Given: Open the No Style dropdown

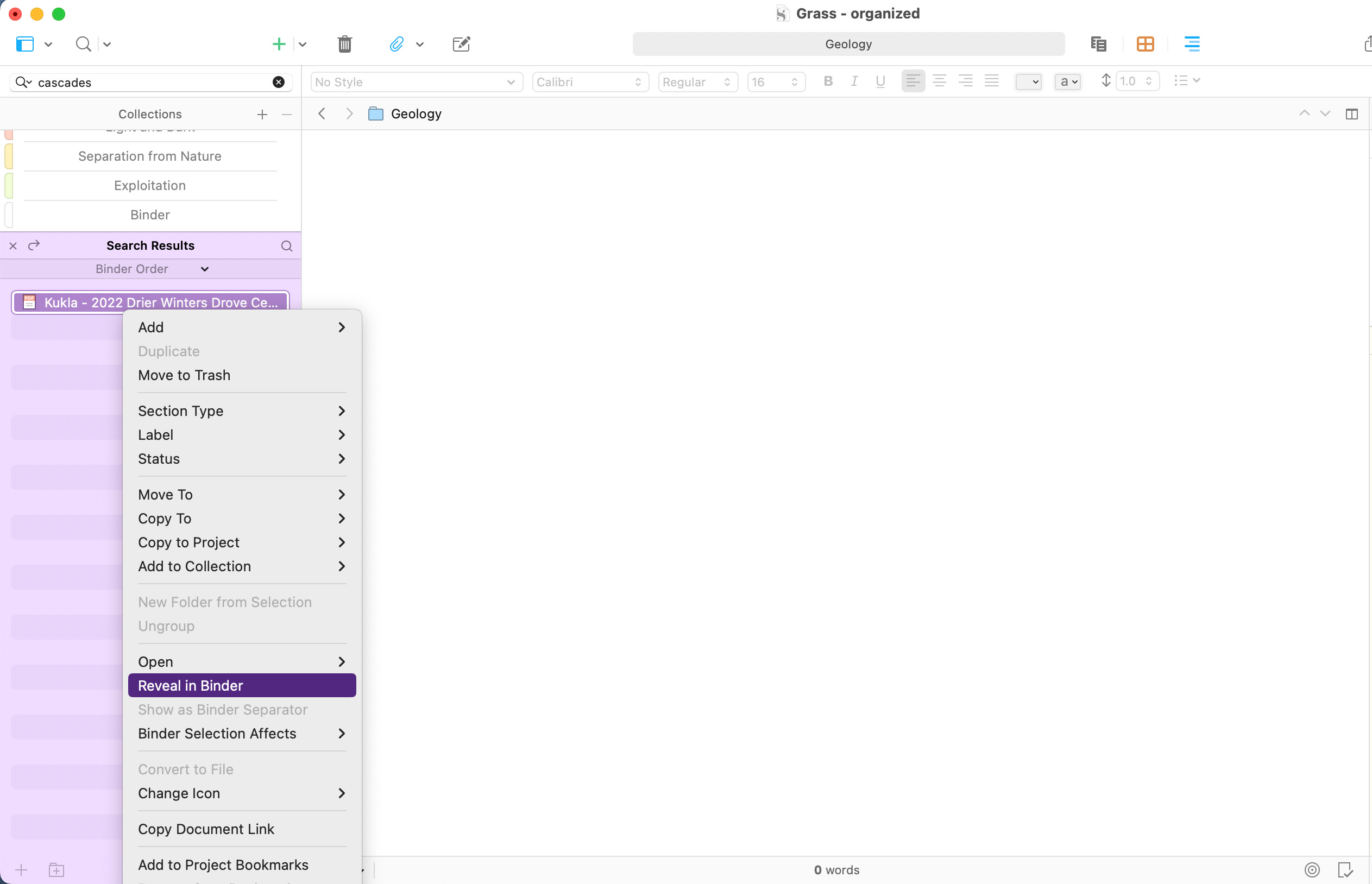Looking at the screenshot, I should (416, 82).
